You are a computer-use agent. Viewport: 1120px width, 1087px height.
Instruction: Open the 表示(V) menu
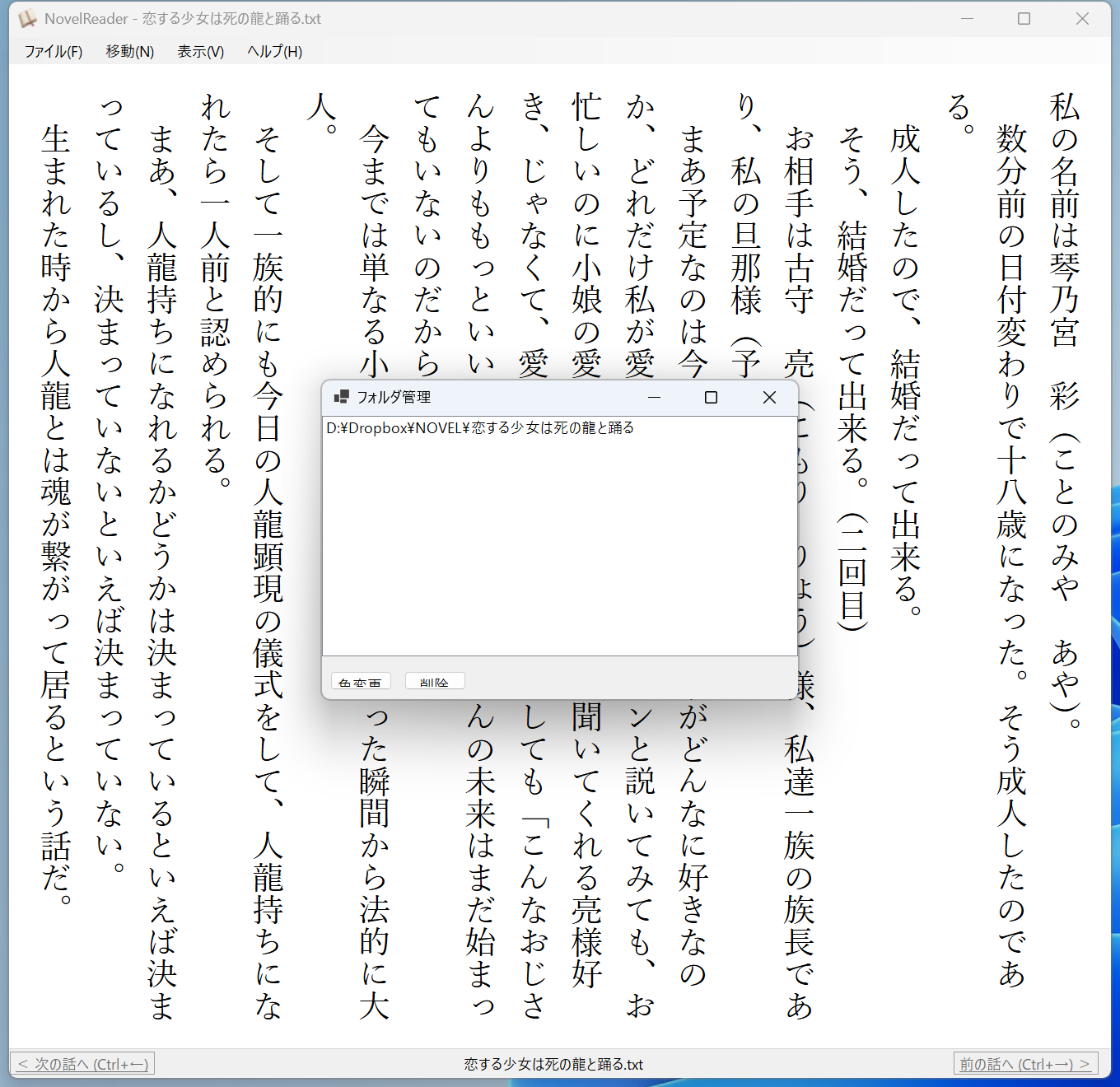[x=200, y=51]
